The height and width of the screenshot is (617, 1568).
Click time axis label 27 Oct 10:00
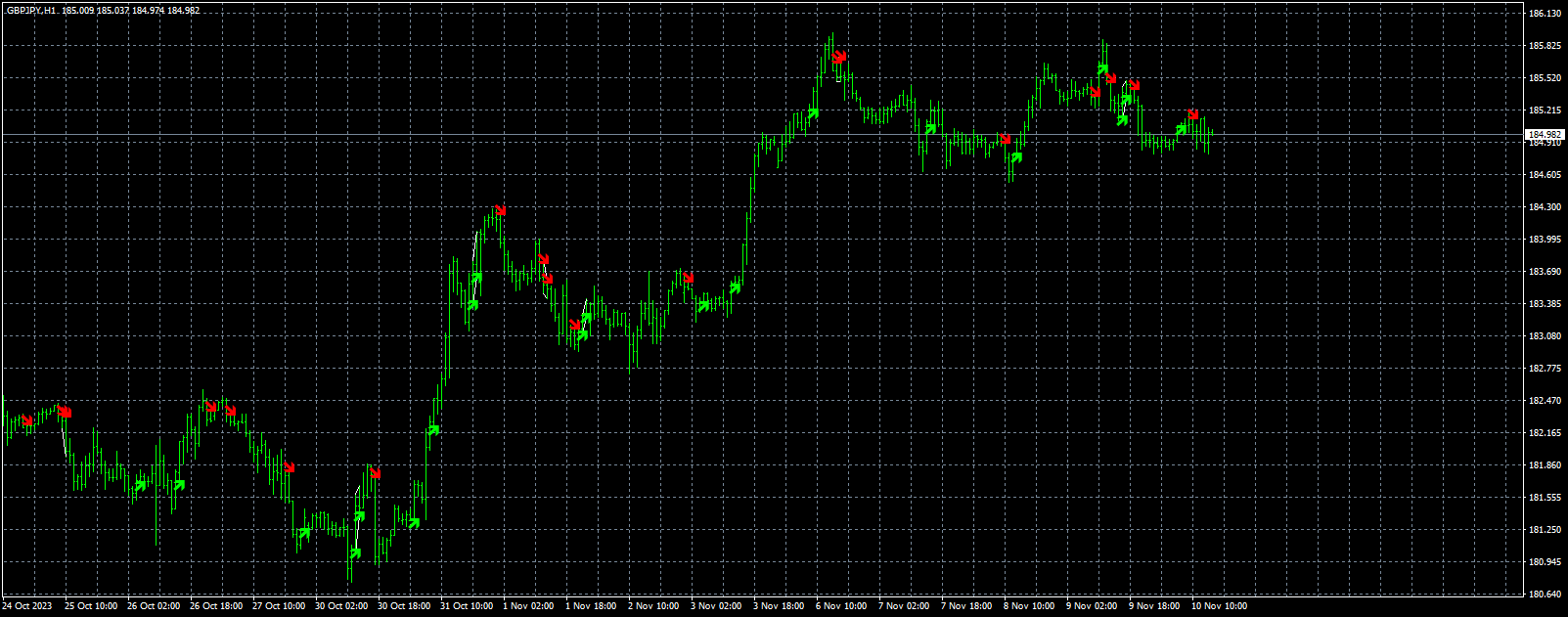279,606
